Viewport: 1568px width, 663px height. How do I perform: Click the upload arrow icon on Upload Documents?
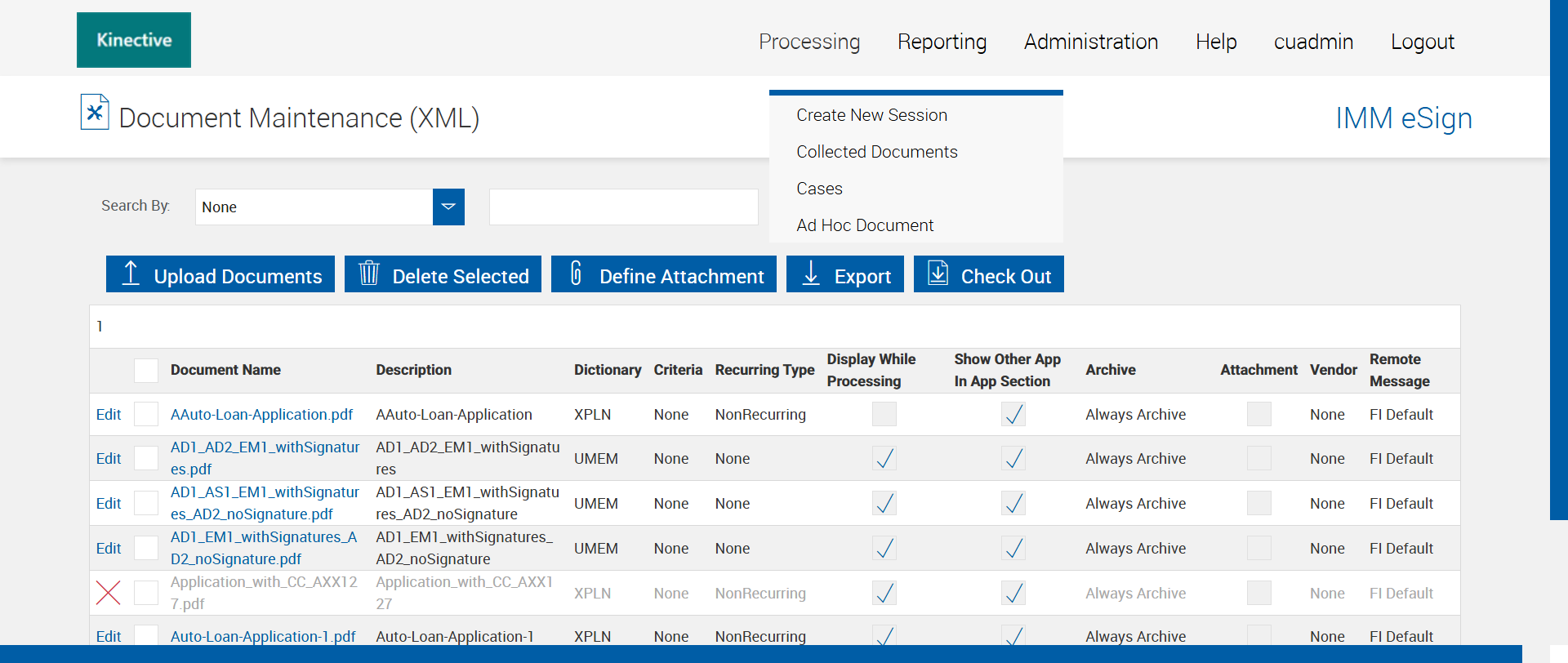click(131, 274)
